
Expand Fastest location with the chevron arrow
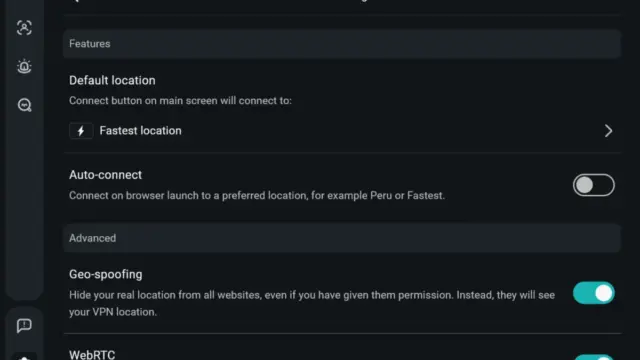(608, 131)
